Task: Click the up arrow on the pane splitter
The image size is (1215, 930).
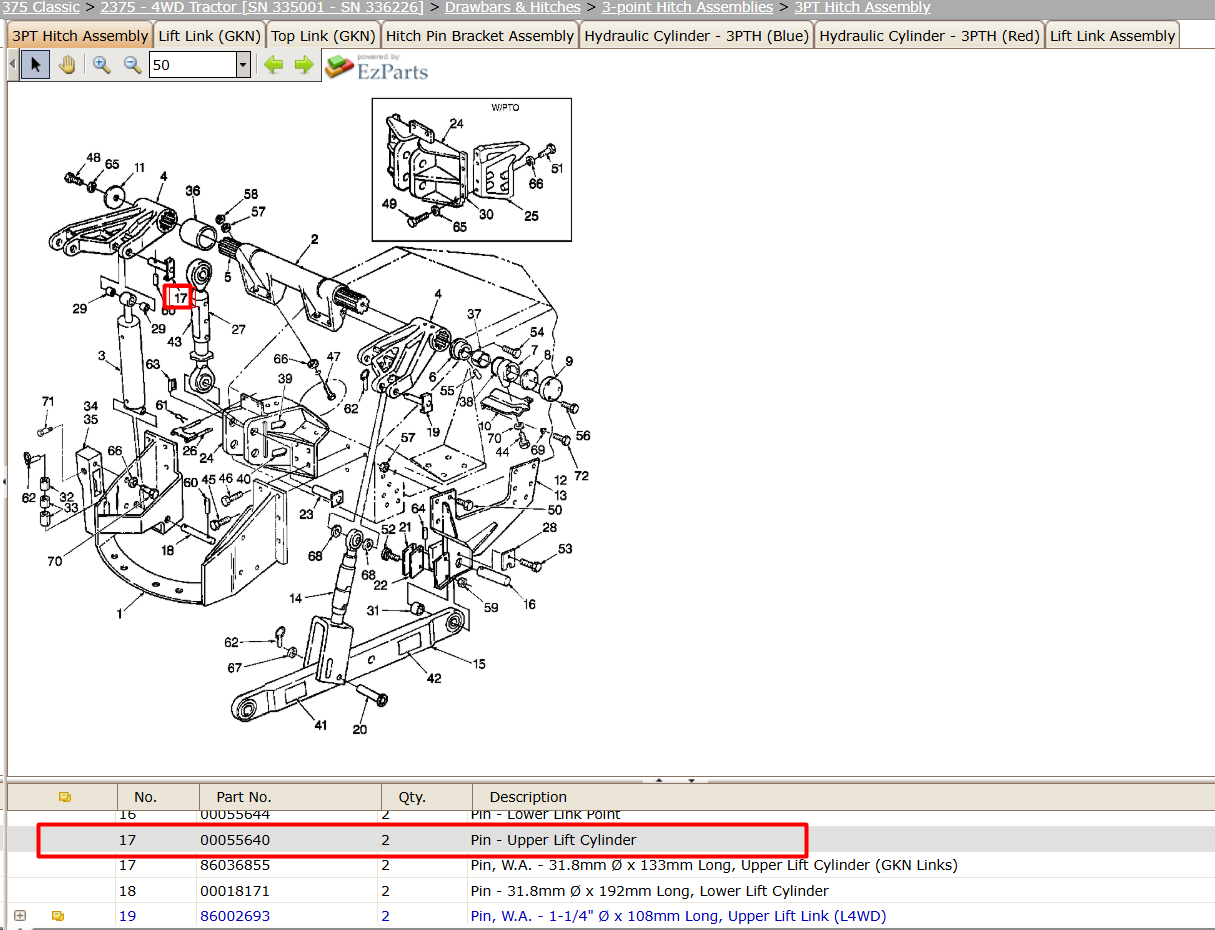Action: point(659,780)
